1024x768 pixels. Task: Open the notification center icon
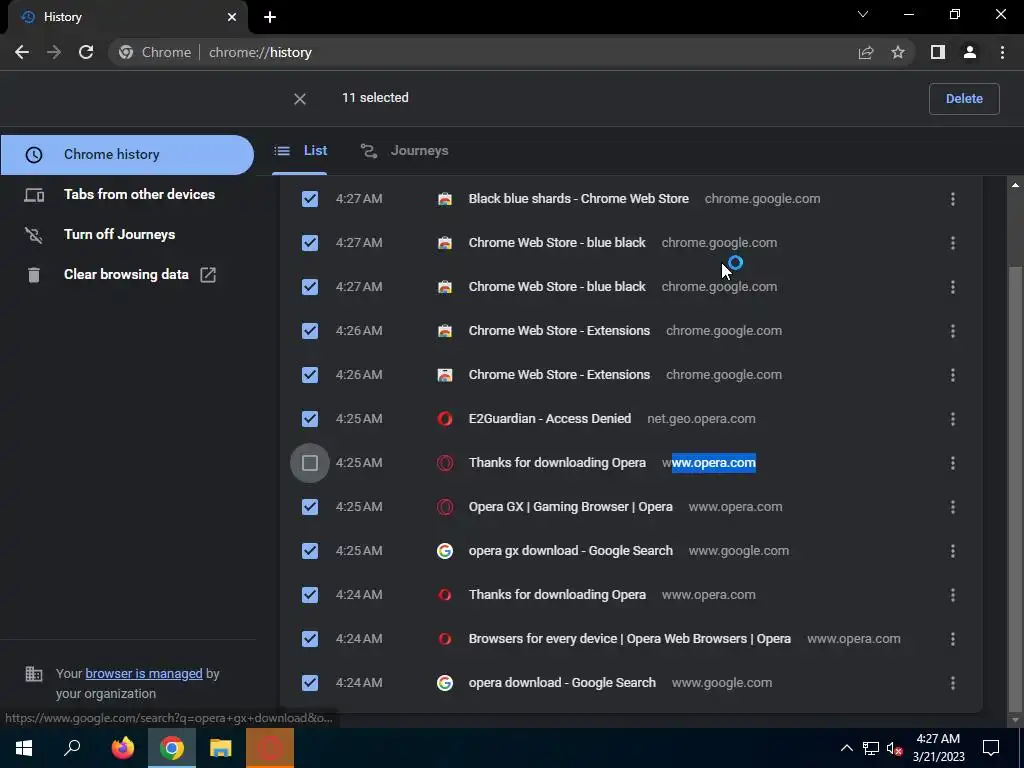[991, 748]
